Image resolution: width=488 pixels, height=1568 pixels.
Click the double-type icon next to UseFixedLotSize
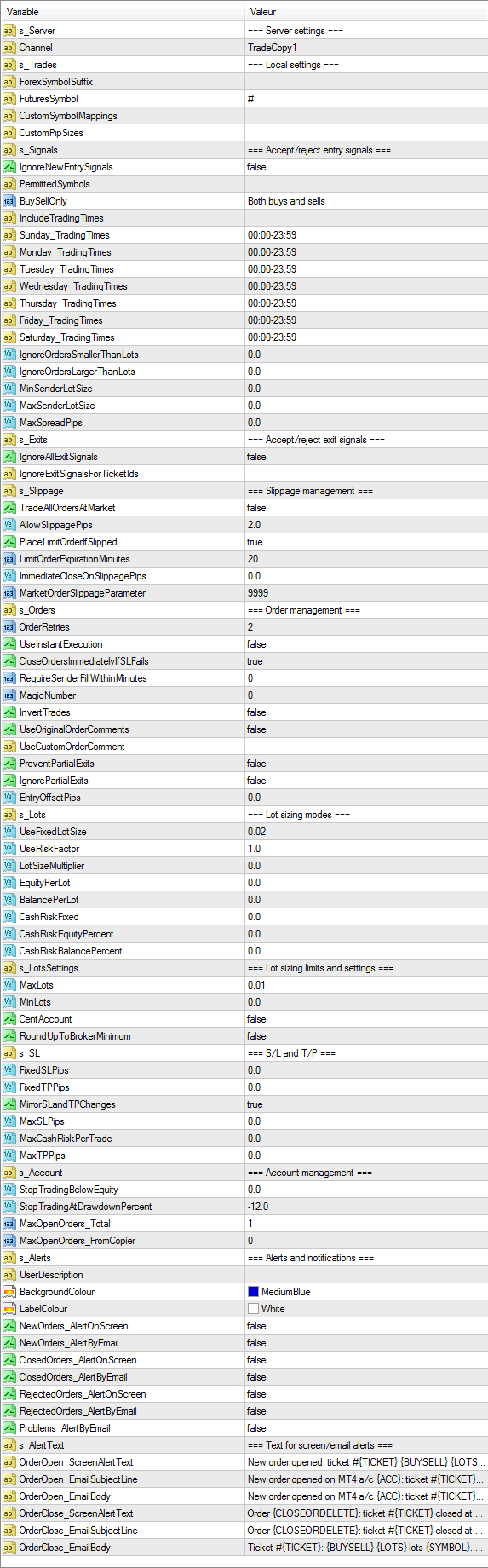(x=9, y=832)
